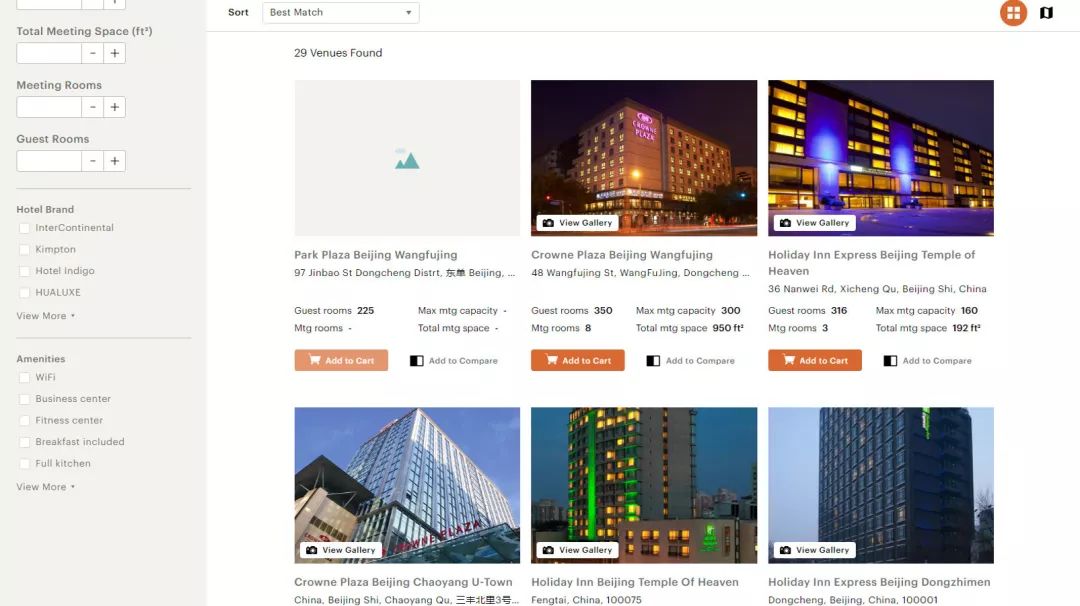1080x606 pixels.
Task: Check the InterContinental brand checkbox
Action: point(25,228)
